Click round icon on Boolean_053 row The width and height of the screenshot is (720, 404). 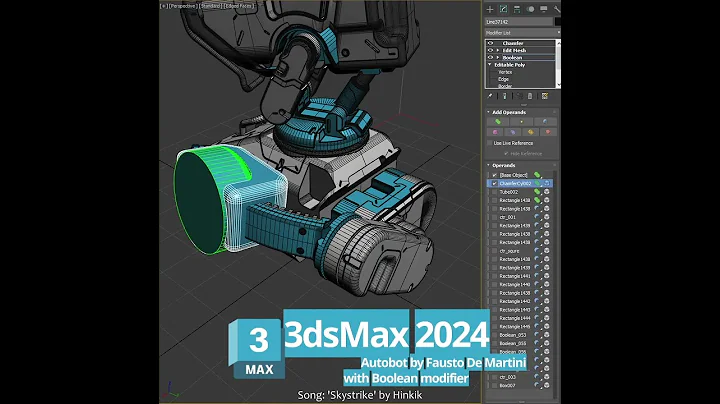coord(546,335)
